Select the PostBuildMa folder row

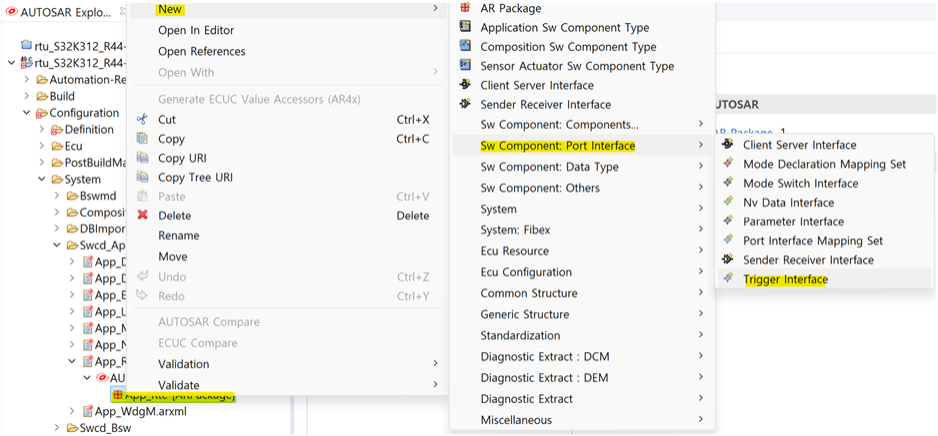click(x=90, y=163)
